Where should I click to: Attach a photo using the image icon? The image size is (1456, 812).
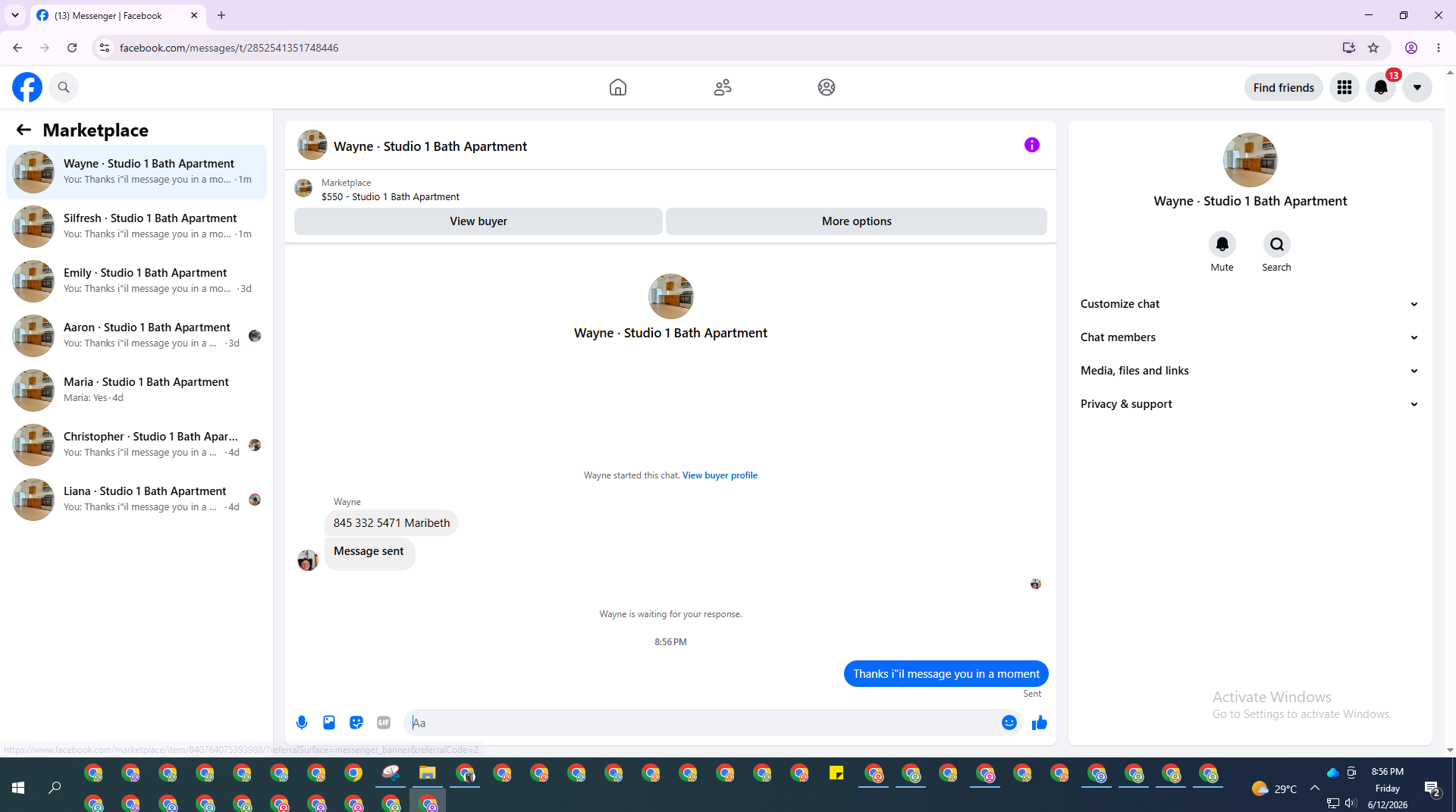(329, 723)
